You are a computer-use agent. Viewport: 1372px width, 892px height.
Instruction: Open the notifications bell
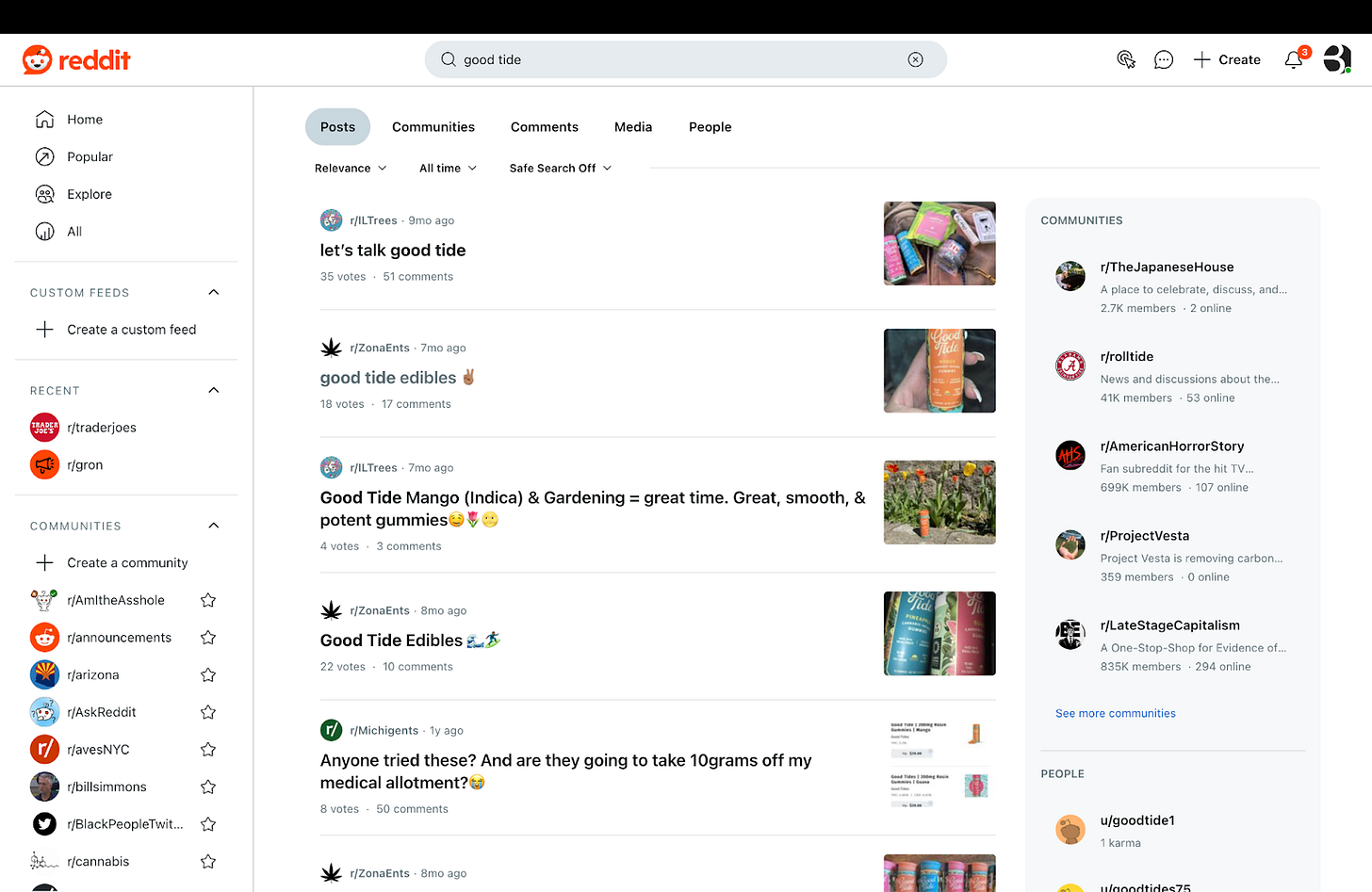pyautogui.click(x=1295, y=59)
